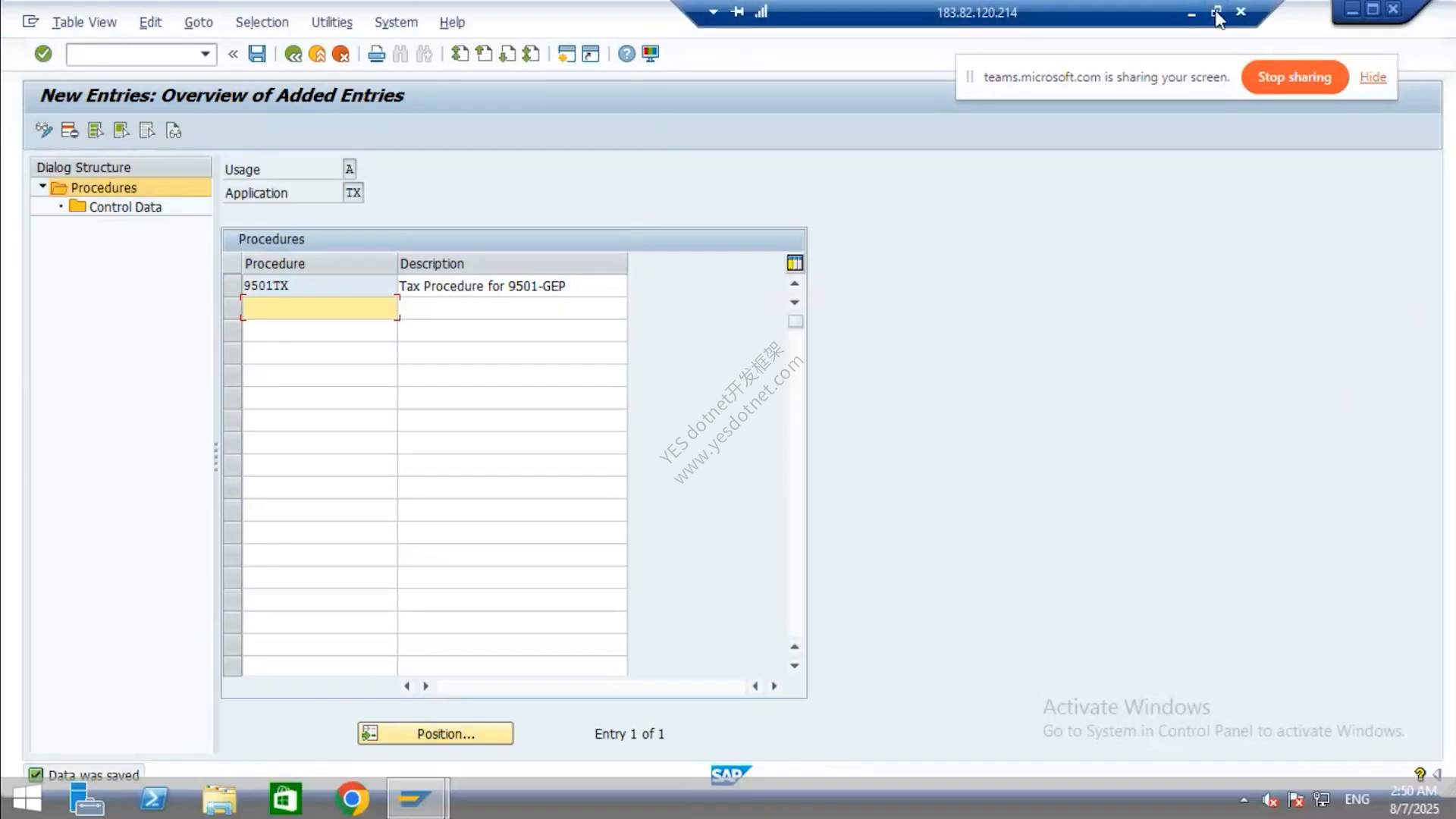The width and height of the screenshot is (1456, 819).
Task: Select the third row selector box
Action: (x=232, y=331)
